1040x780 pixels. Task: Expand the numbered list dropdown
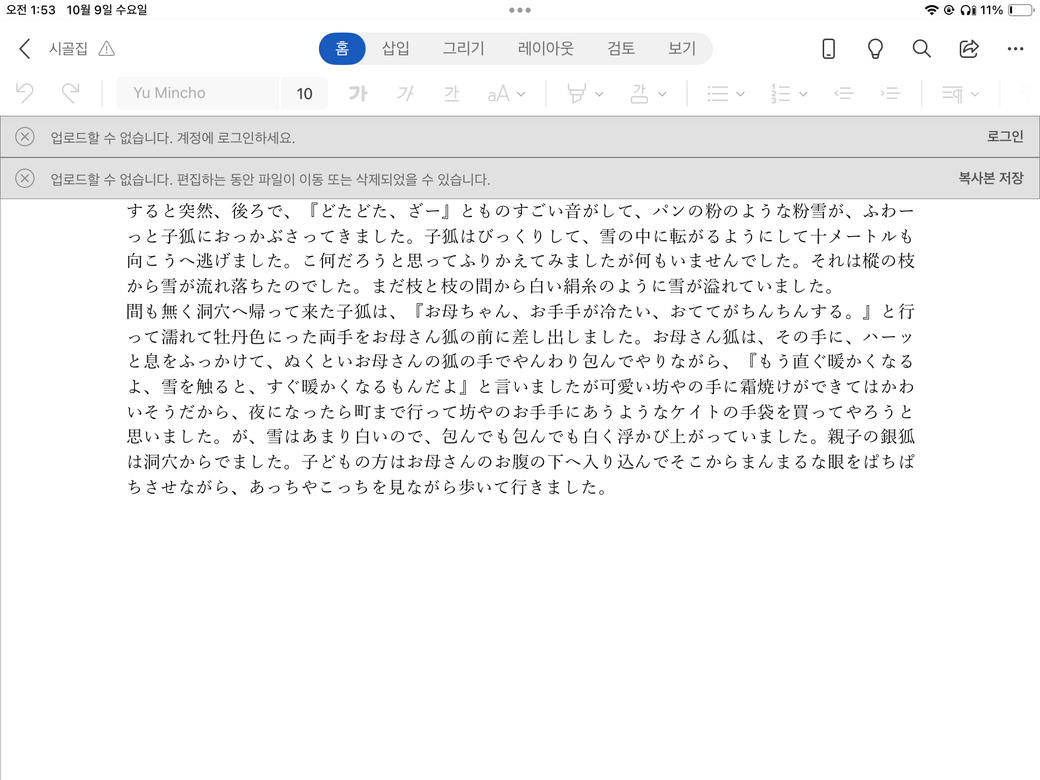(x=803, y=94)
